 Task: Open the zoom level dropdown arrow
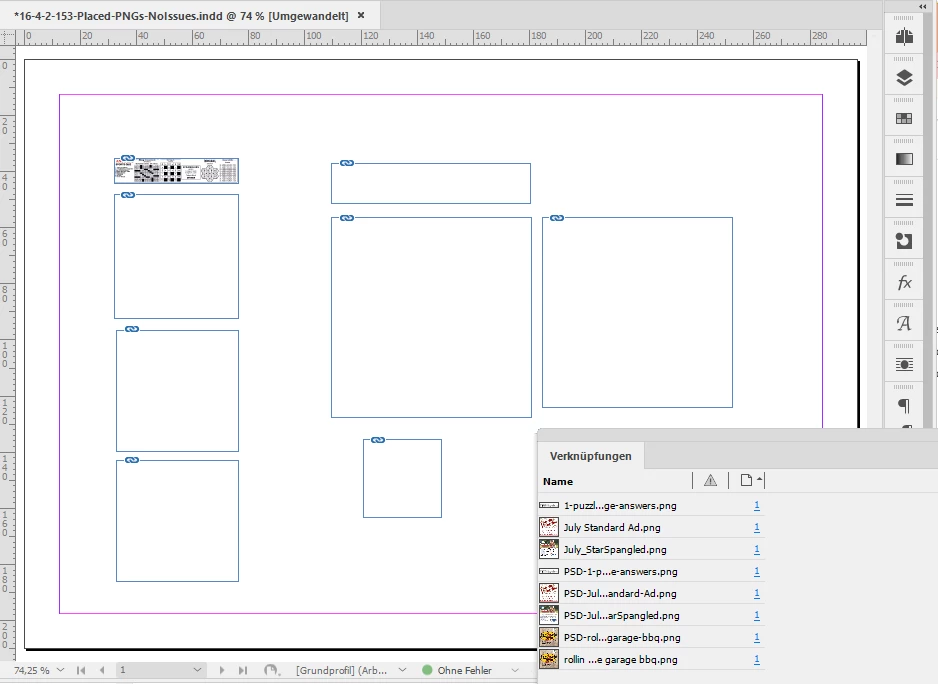(x=60, y=670)
